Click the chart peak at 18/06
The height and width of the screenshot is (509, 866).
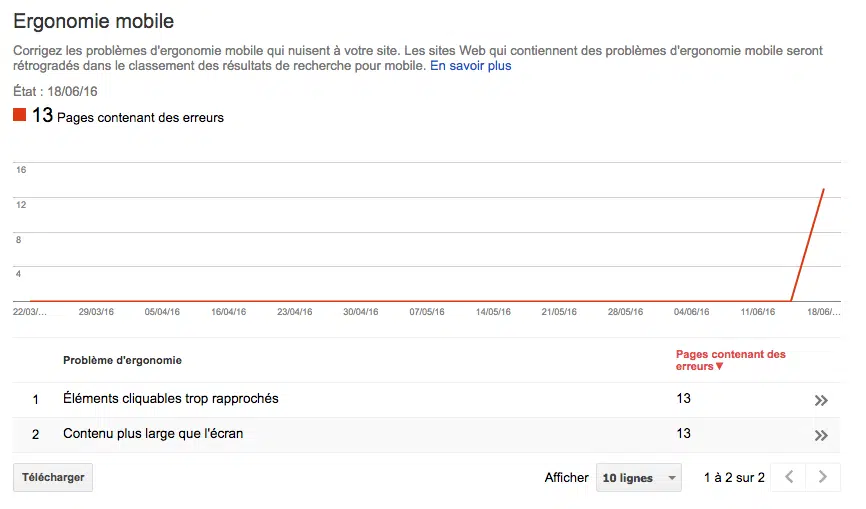tap(823, 189)
